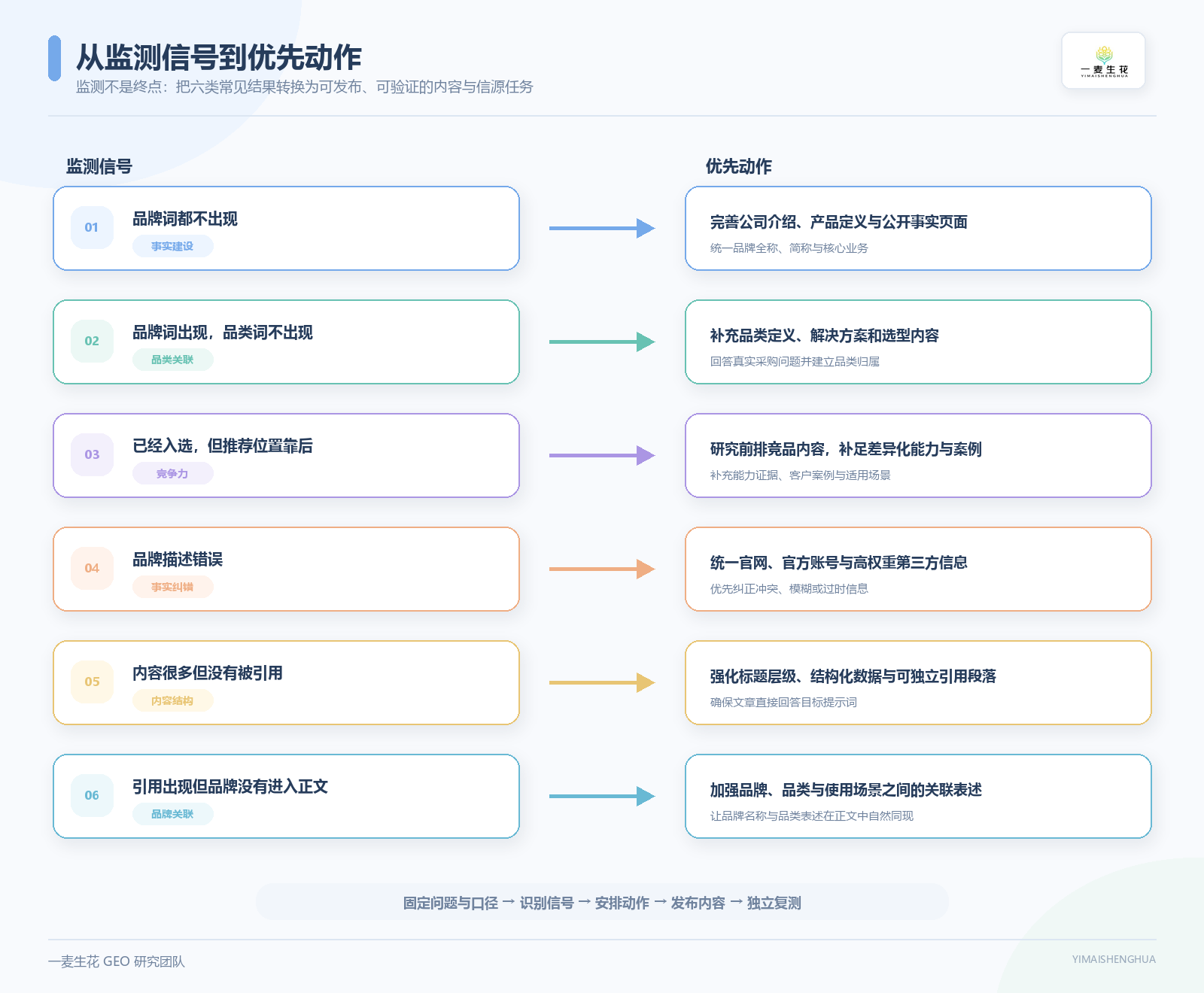
Task: Click the 竞争力 tag pill
Action: coord(172,473)
